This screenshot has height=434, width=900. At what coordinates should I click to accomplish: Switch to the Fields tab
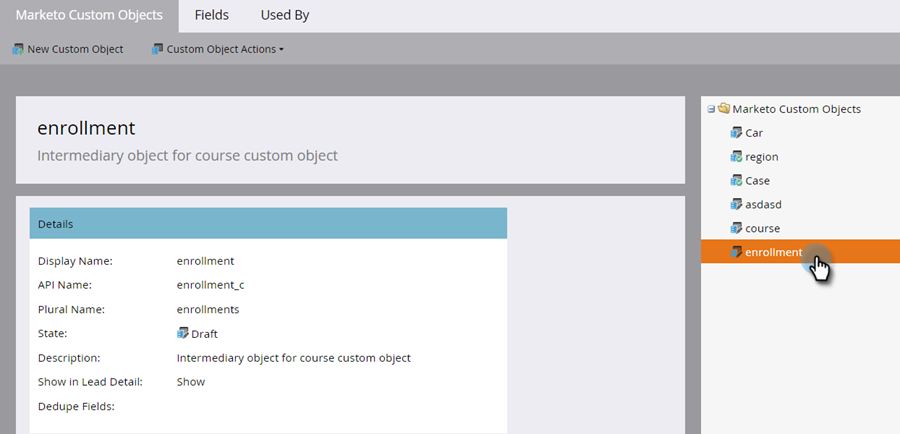[x=211, y=16]
